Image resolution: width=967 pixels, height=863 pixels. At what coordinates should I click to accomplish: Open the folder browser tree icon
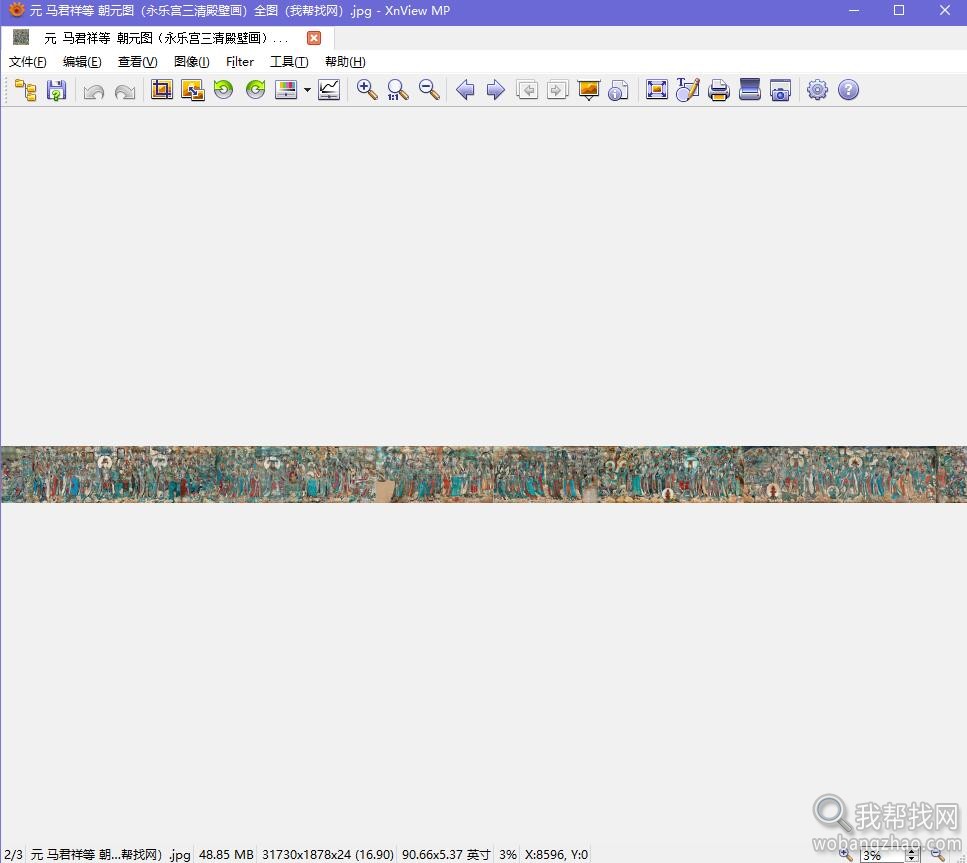(25, 90)
